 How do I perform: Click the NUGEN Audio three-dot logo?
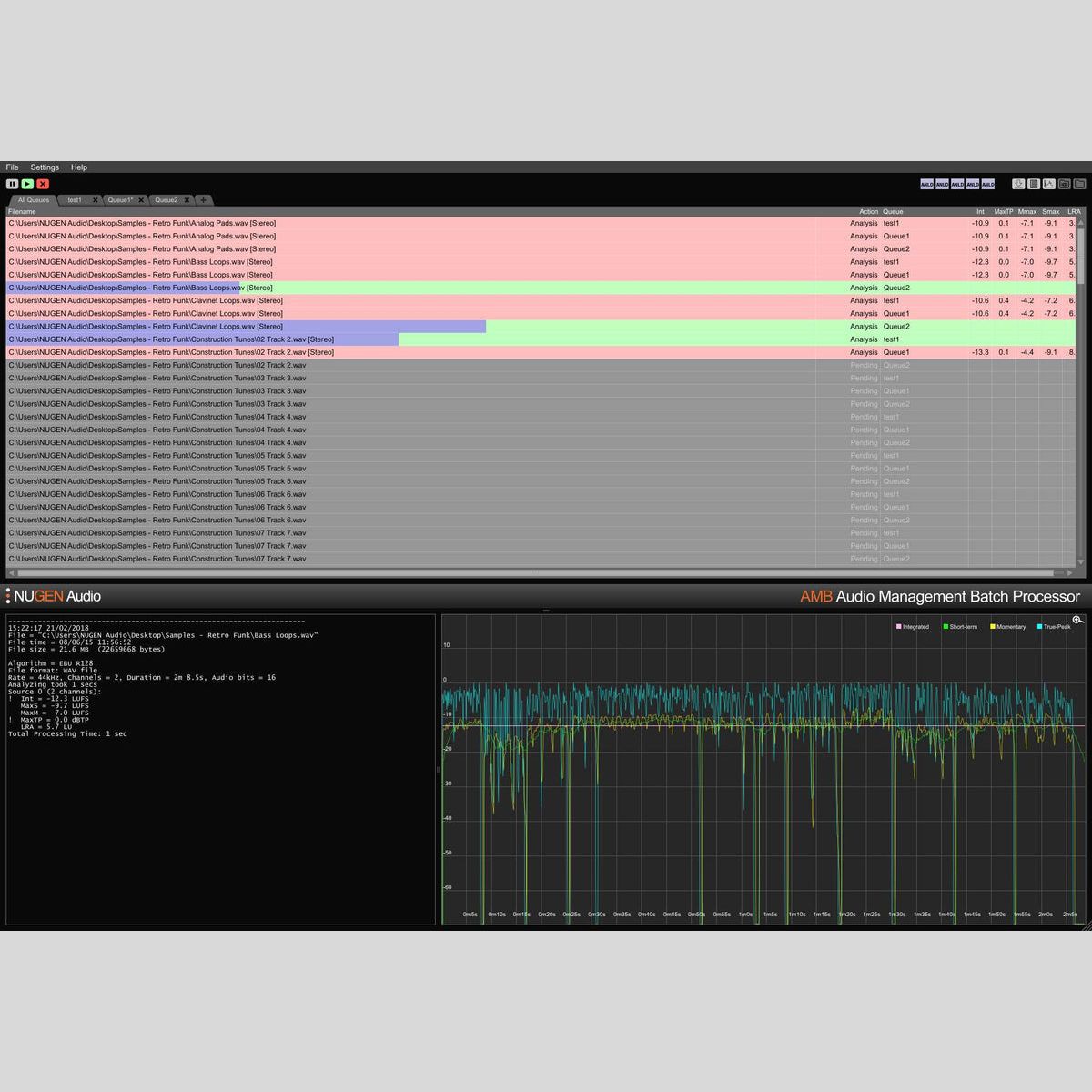(8, 596)
